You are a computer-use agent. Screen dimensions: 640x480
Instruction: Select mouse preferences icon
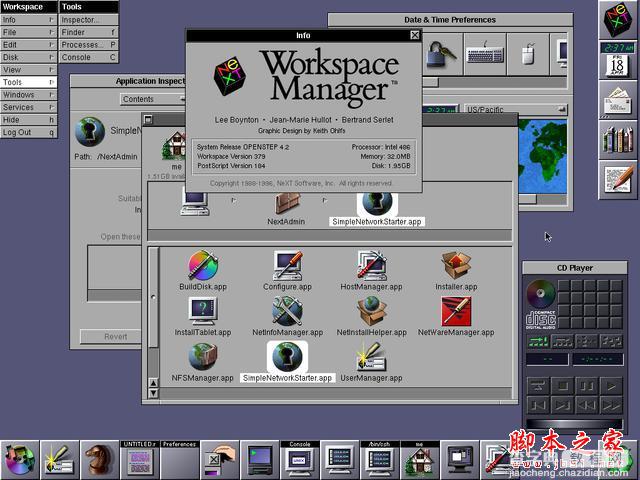(528, 54)
